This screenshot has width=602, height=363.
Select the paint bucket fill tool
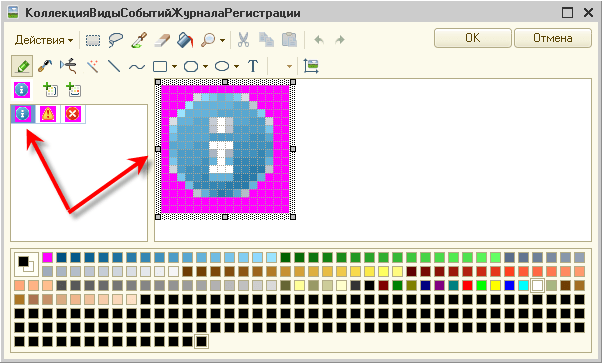point(185,40)
